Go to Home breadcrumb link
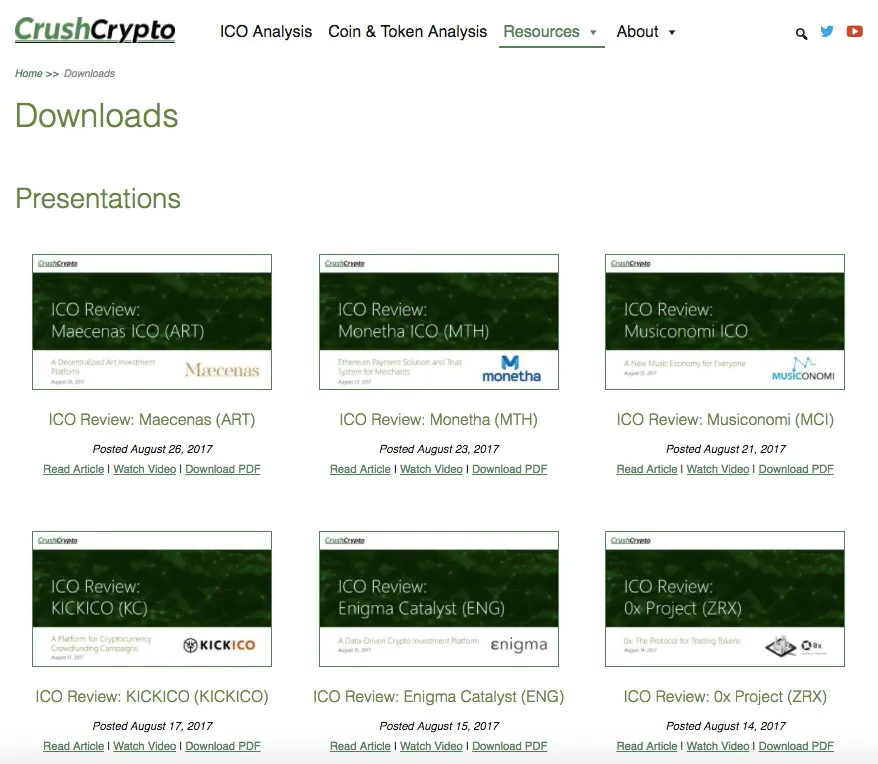The image size is (878, 764). pyautogui.click(x=29, y=73)
